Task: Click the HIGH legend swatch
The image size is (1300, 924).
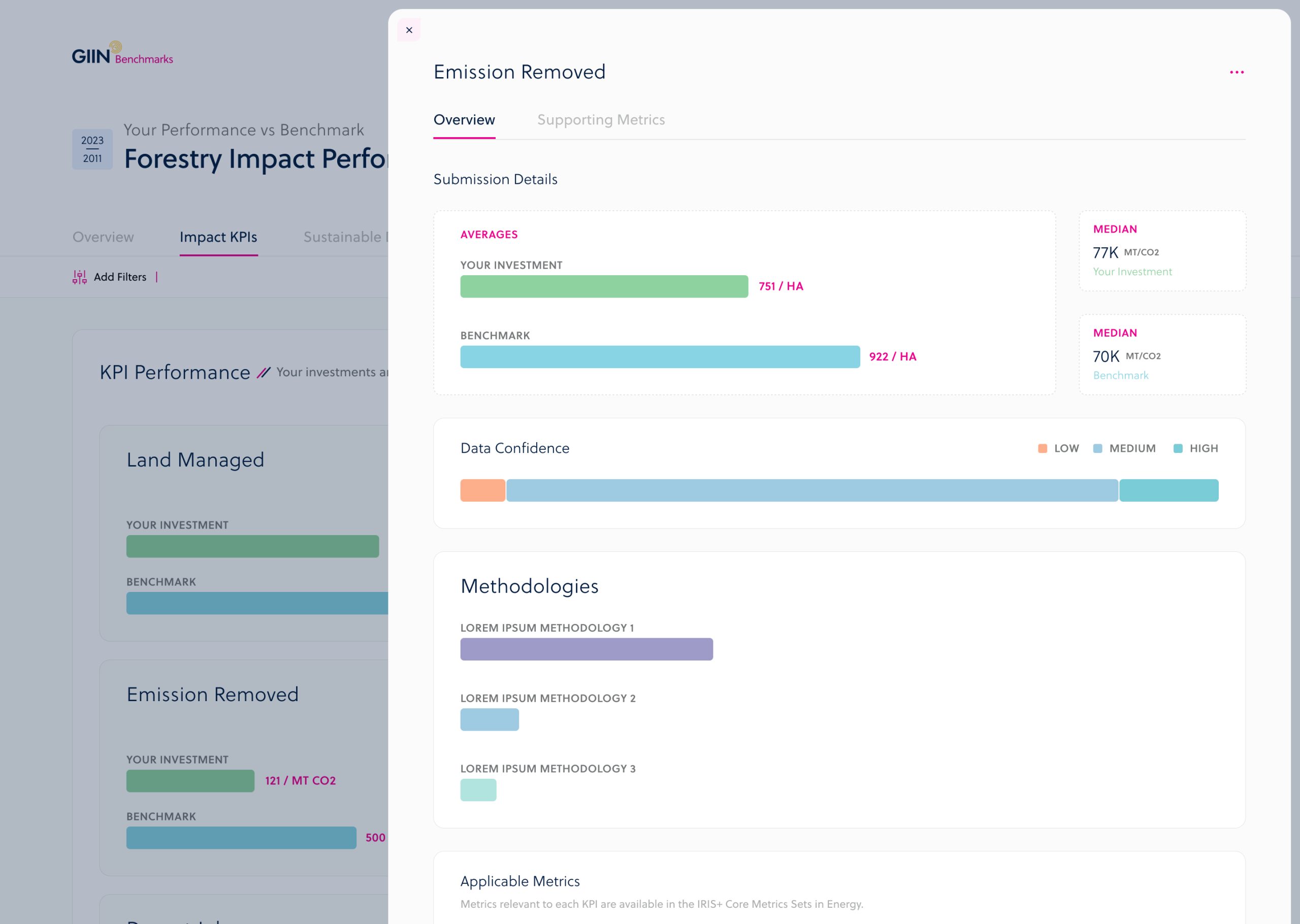Action: [x=1177, y=448]
